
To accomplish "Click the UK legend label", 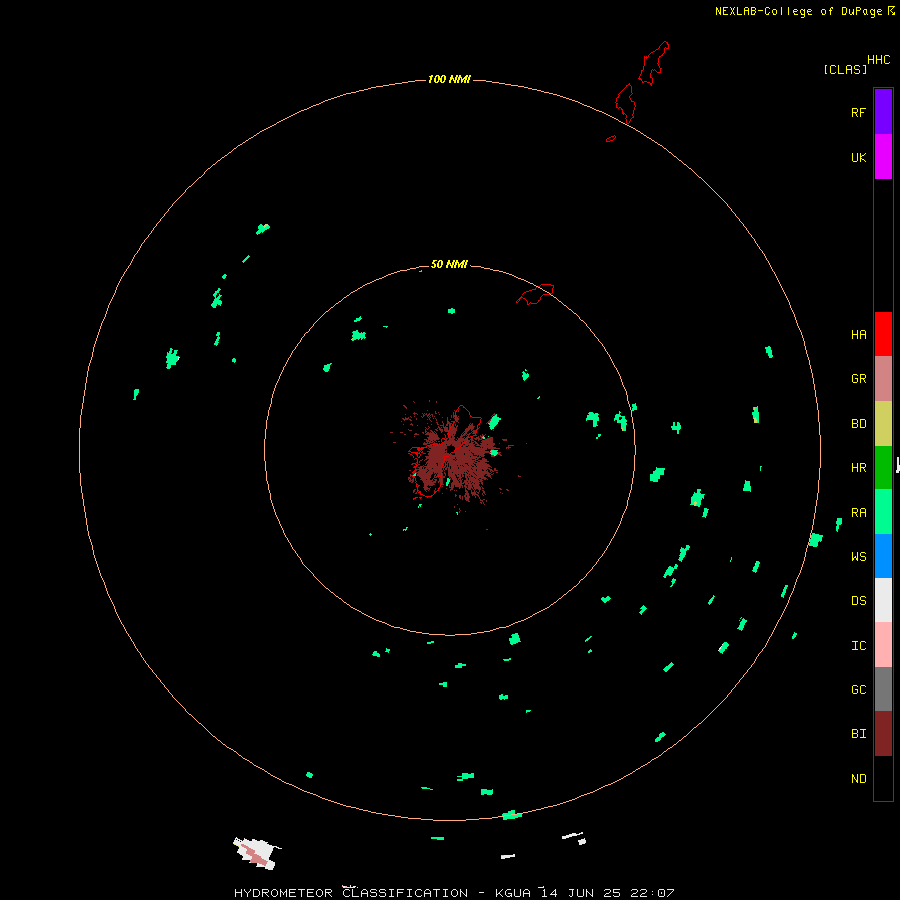I will pyautogui.click(x=858, y=158).
